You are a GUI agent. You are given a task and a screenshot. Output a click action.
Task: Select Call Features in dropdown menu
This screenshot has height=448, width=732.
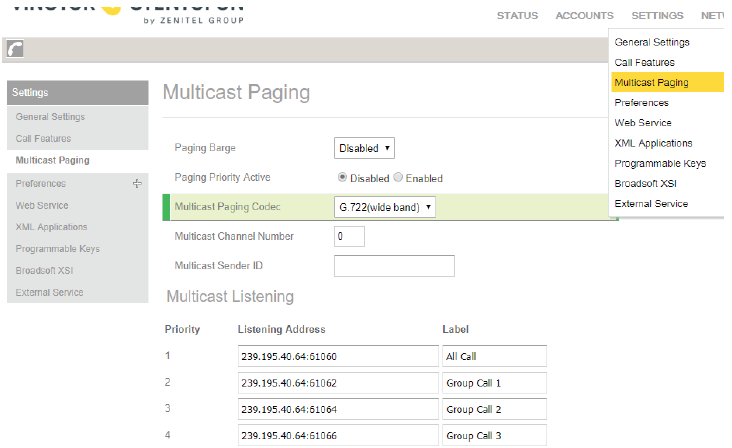(645, 62)
